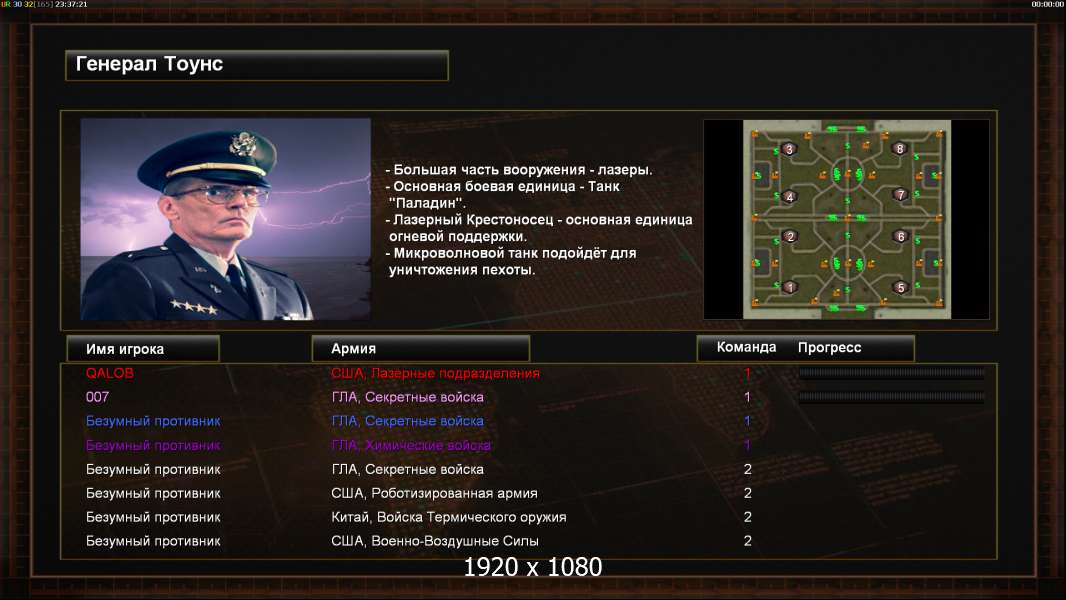Screen dimensions: 1066x600
Task: Select start position 4 marker
Action: pyautogui.click(x=789, y=197)
